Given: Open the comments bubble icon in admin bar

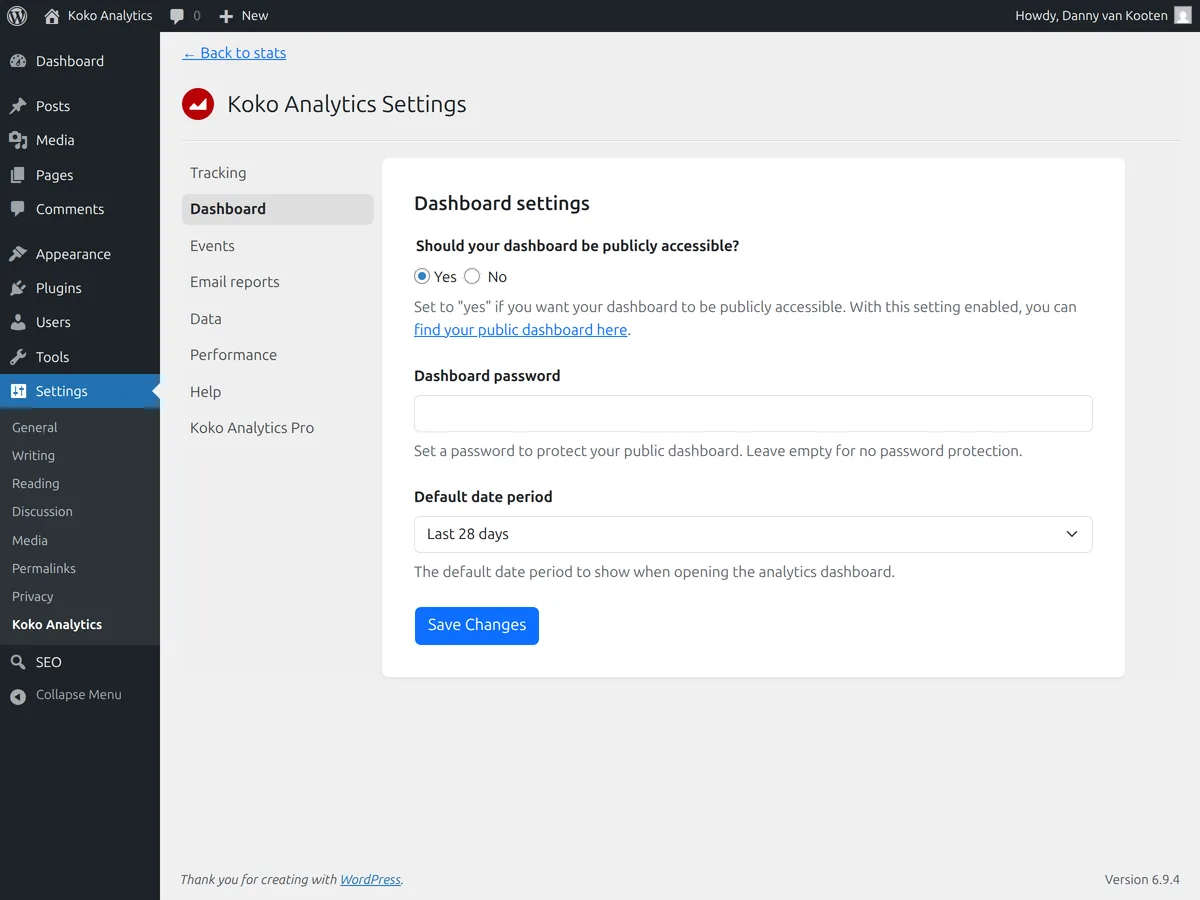Looking at the screenshot, I should coord(177,16).
